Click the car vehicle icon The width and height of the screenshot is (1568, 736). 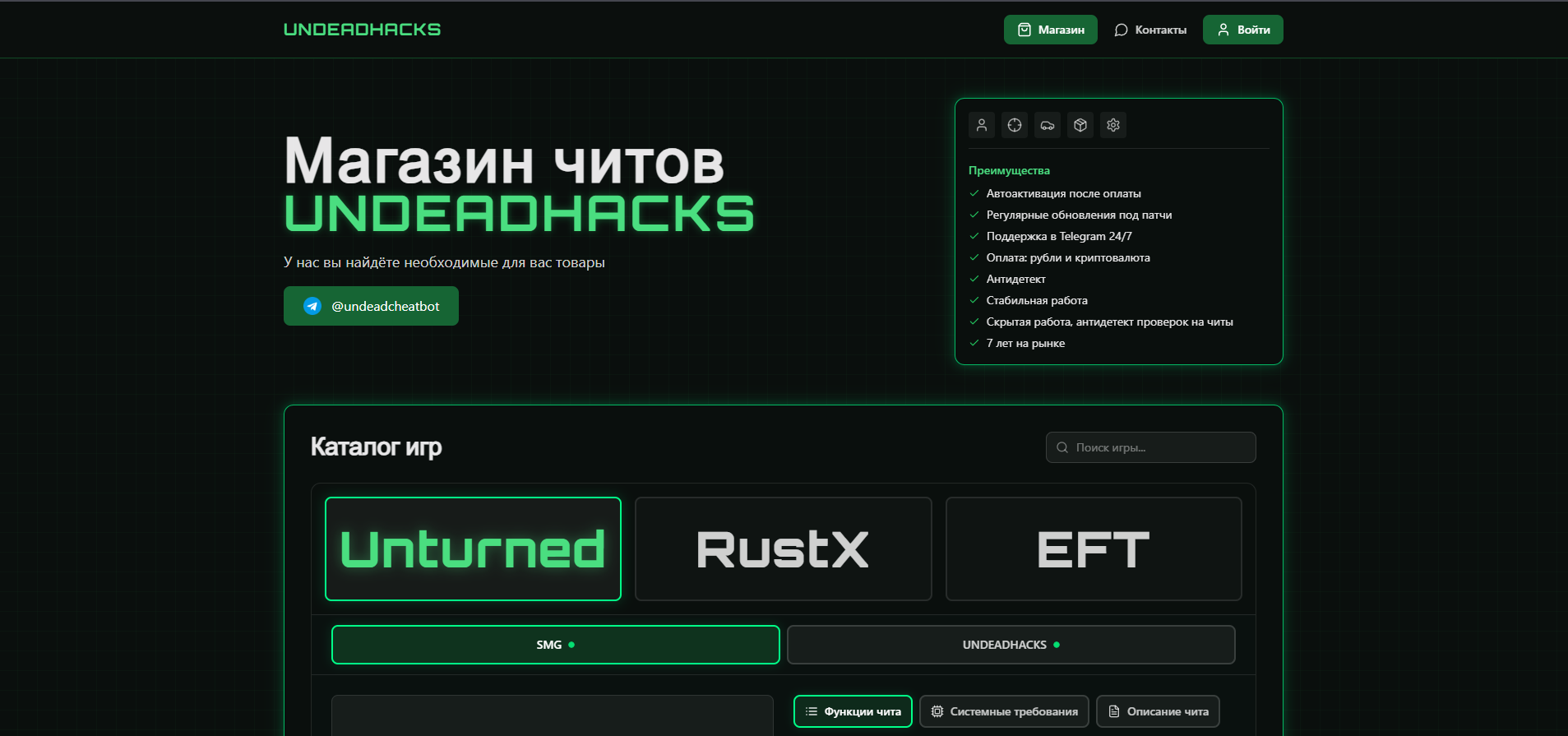[x=1048, y=125]
